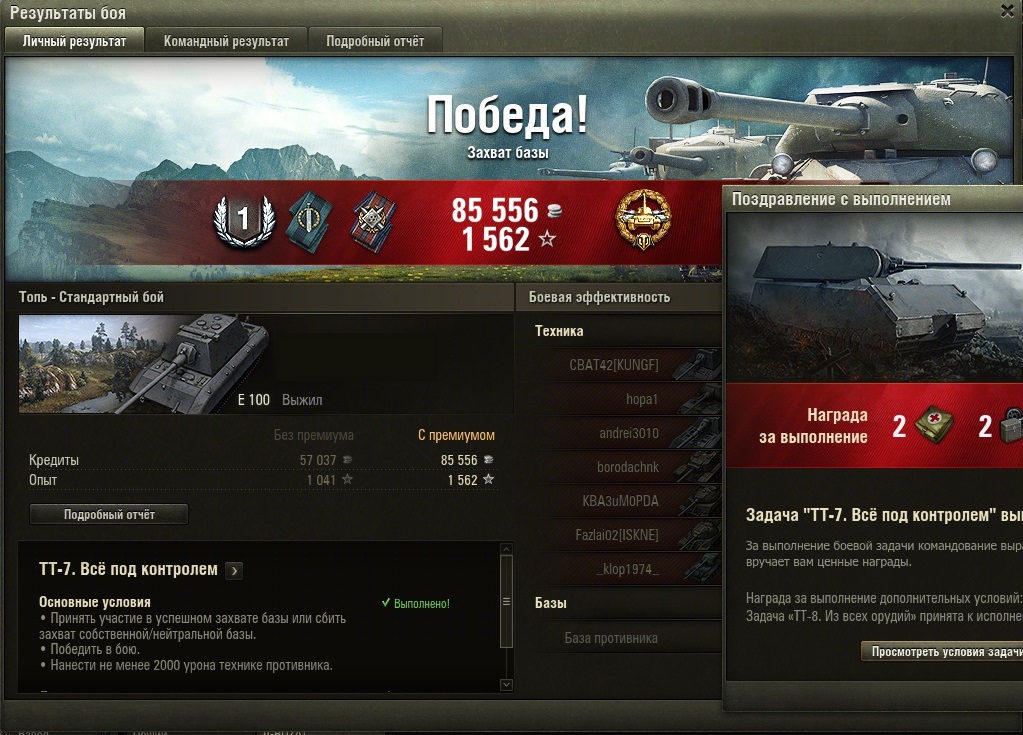Click the first-place laurel wreath medal
Image resolution: width=1023 pixels, height=735 pixels.
(245, 220)
